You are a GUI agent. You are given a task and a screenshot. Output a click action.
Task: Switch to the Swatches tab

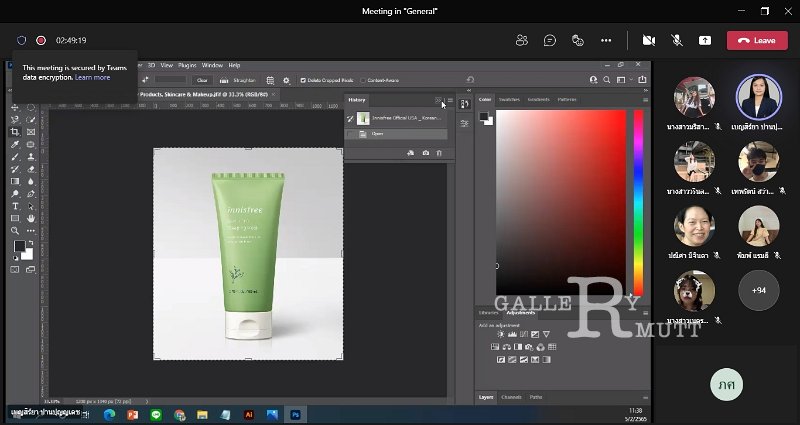[510, 100]
